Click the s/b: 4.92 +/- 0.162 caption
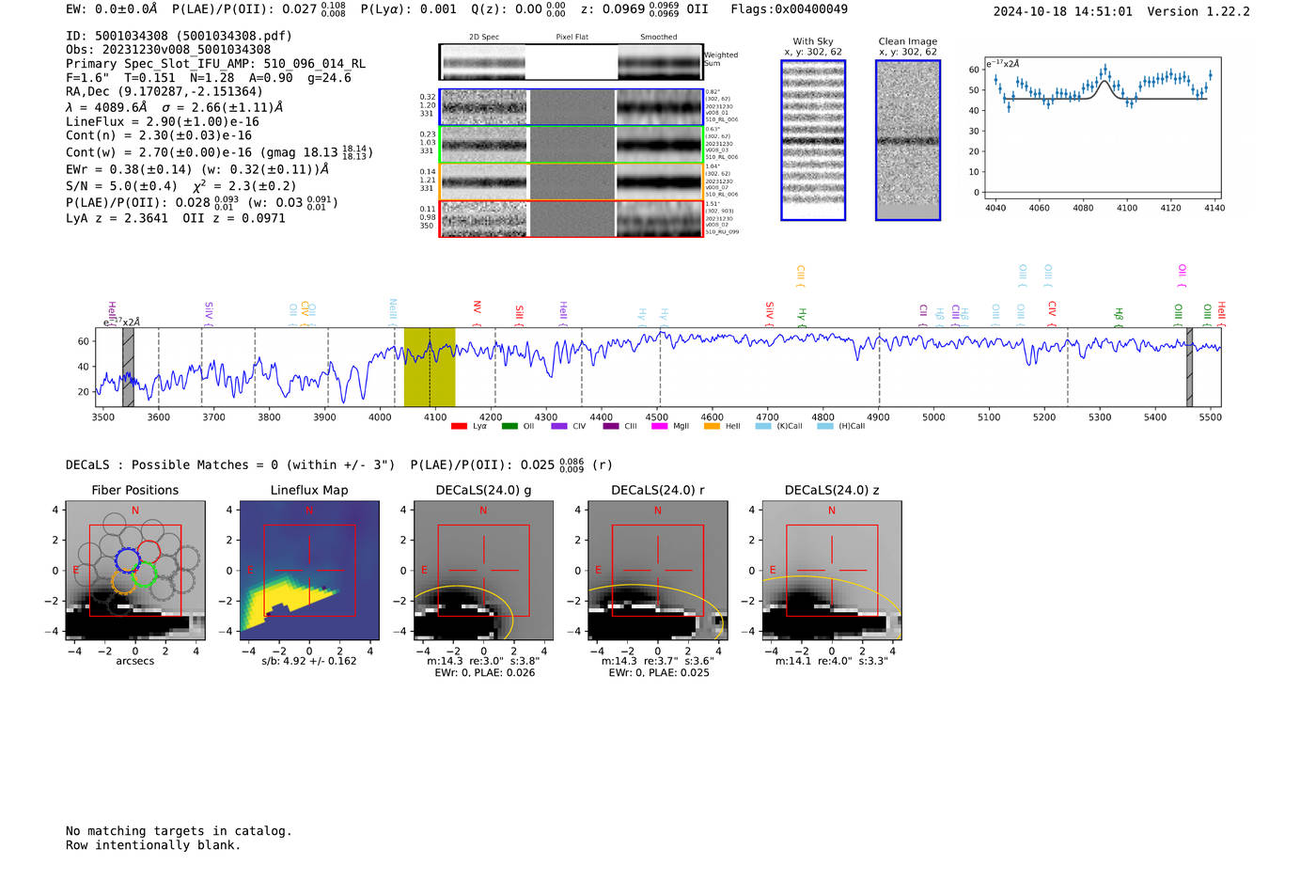This screenshot has width=1316, height=896. click(x=309, y=661)
